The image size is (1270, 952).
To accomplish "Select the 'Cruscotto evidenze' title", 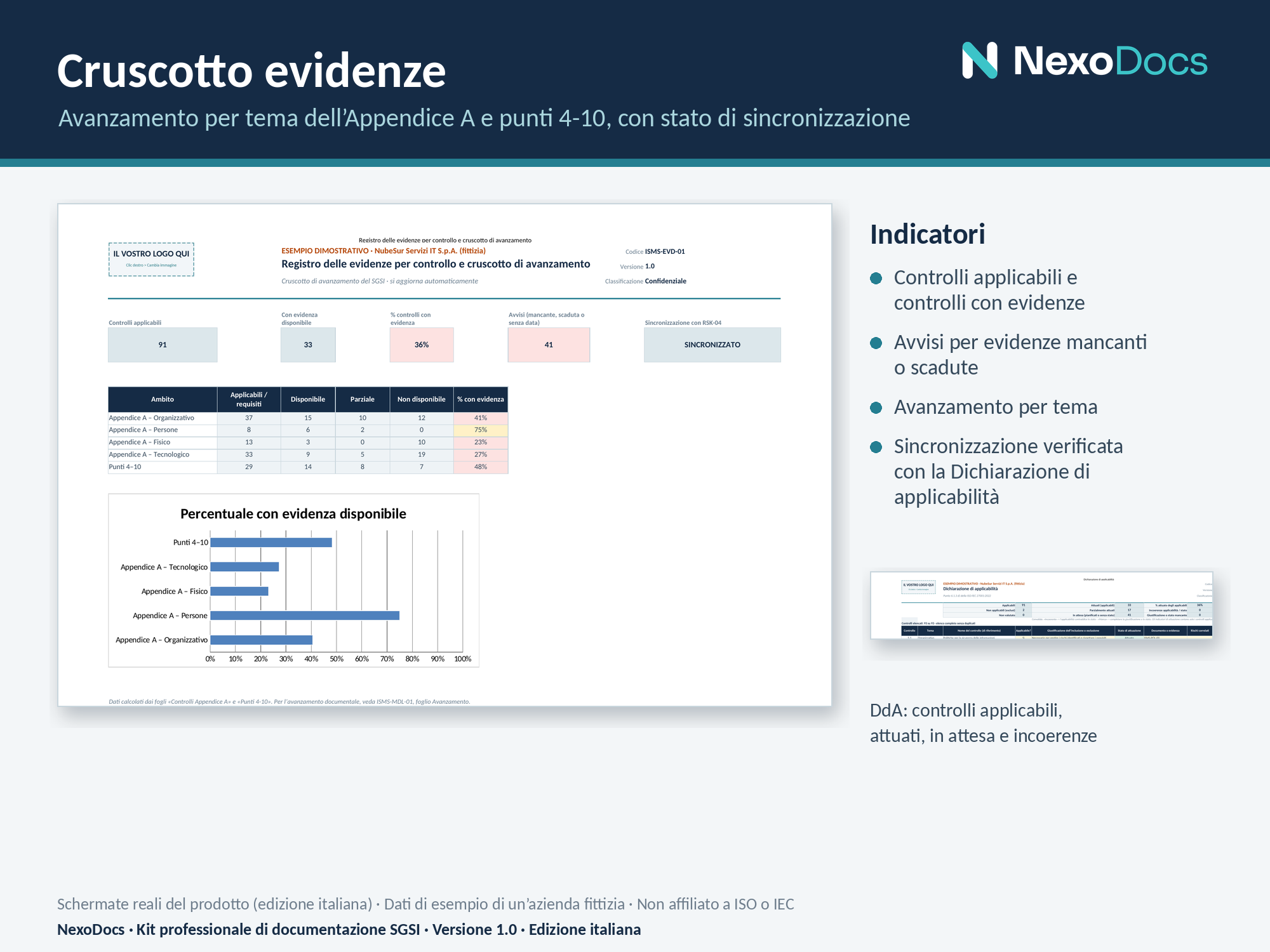I will coord(251,70).
